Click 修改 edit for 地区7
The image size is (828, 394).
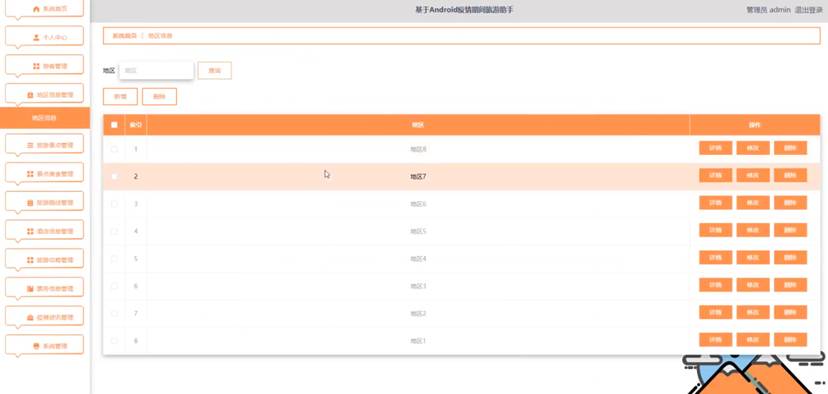click(x=753, y=175)
